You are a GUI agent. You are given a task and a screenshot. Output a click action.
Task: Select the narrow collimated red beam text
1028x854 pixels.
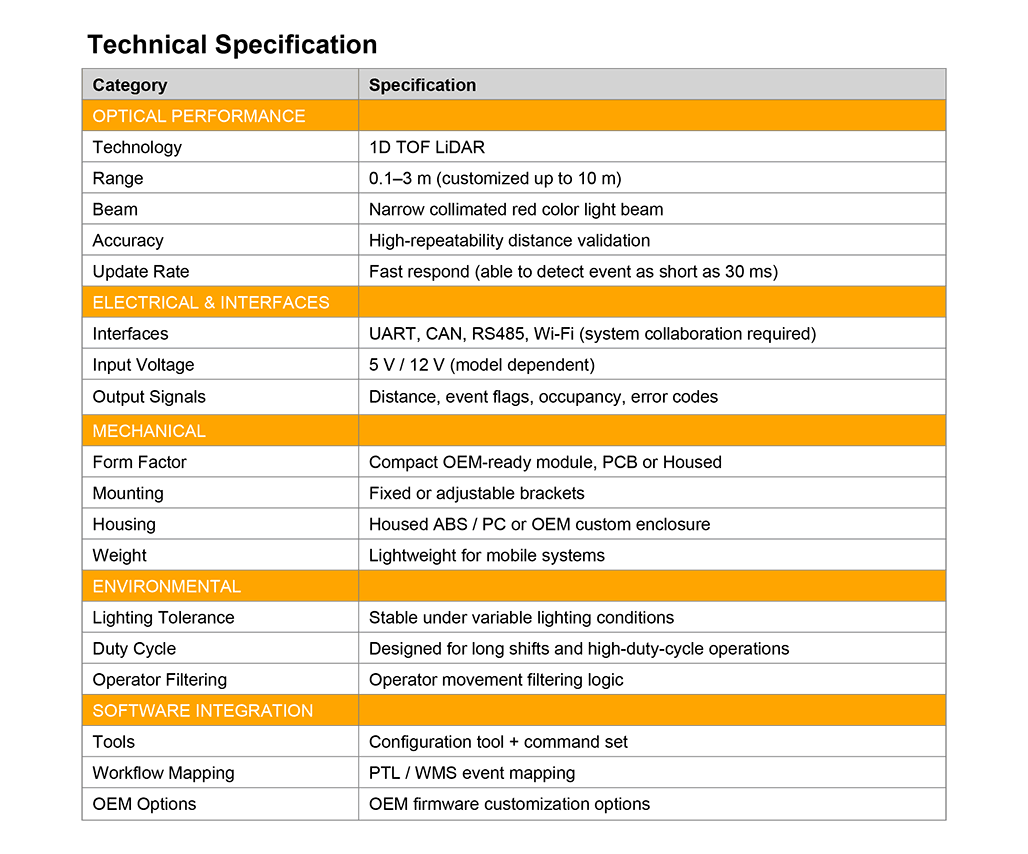click(x=516, y=209)
